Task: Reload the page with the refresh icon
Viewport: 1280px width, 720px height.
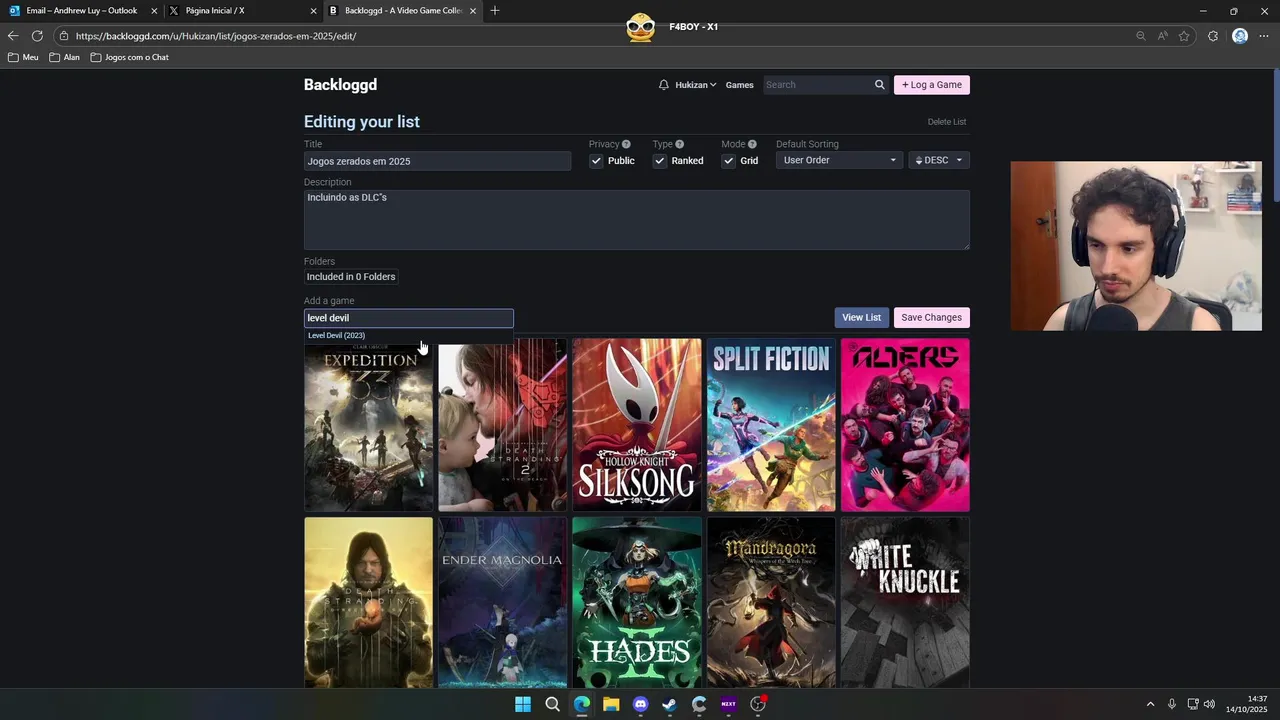Action: point(37,36)
